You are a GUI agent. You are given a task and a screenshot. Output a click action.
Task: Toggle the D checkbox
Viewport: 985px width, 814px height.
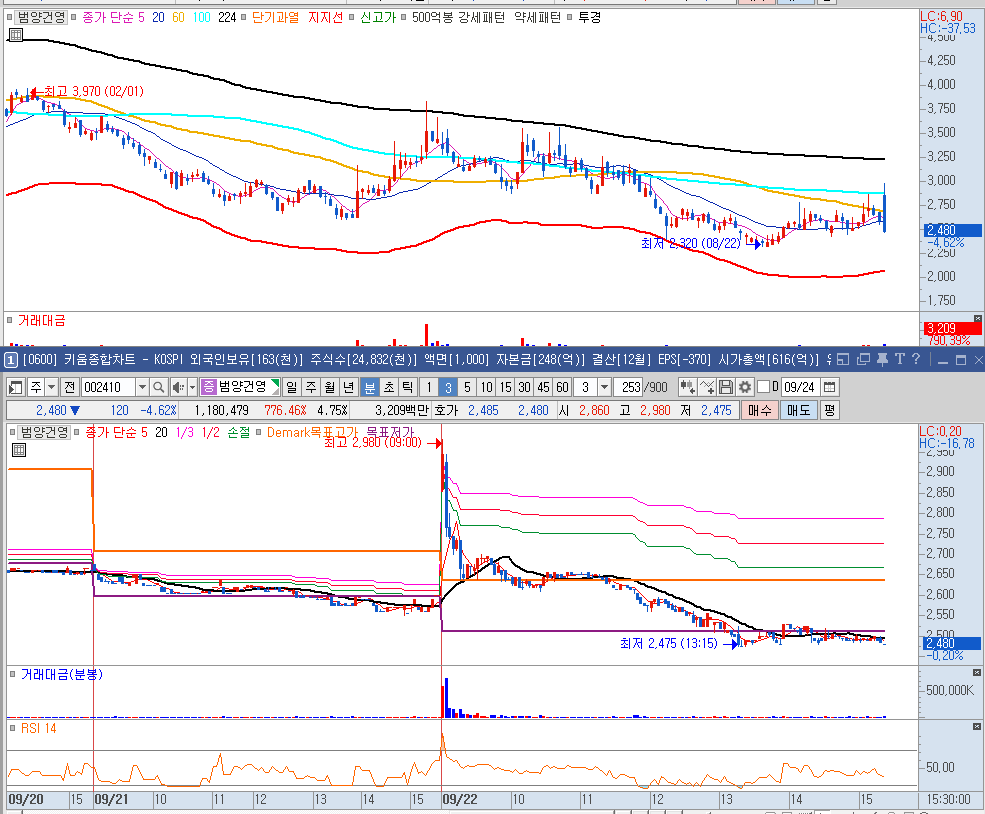tap(763, 387)
